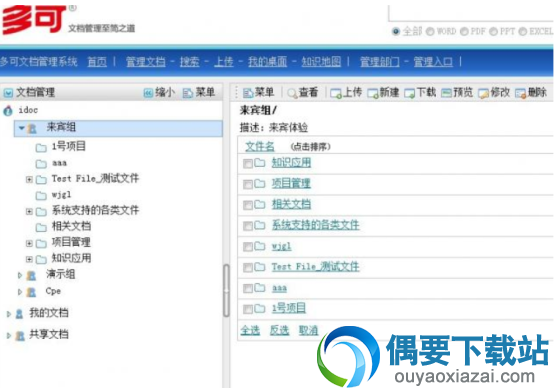Click folder icon beside wjgl in tree

tap(41, 195)
